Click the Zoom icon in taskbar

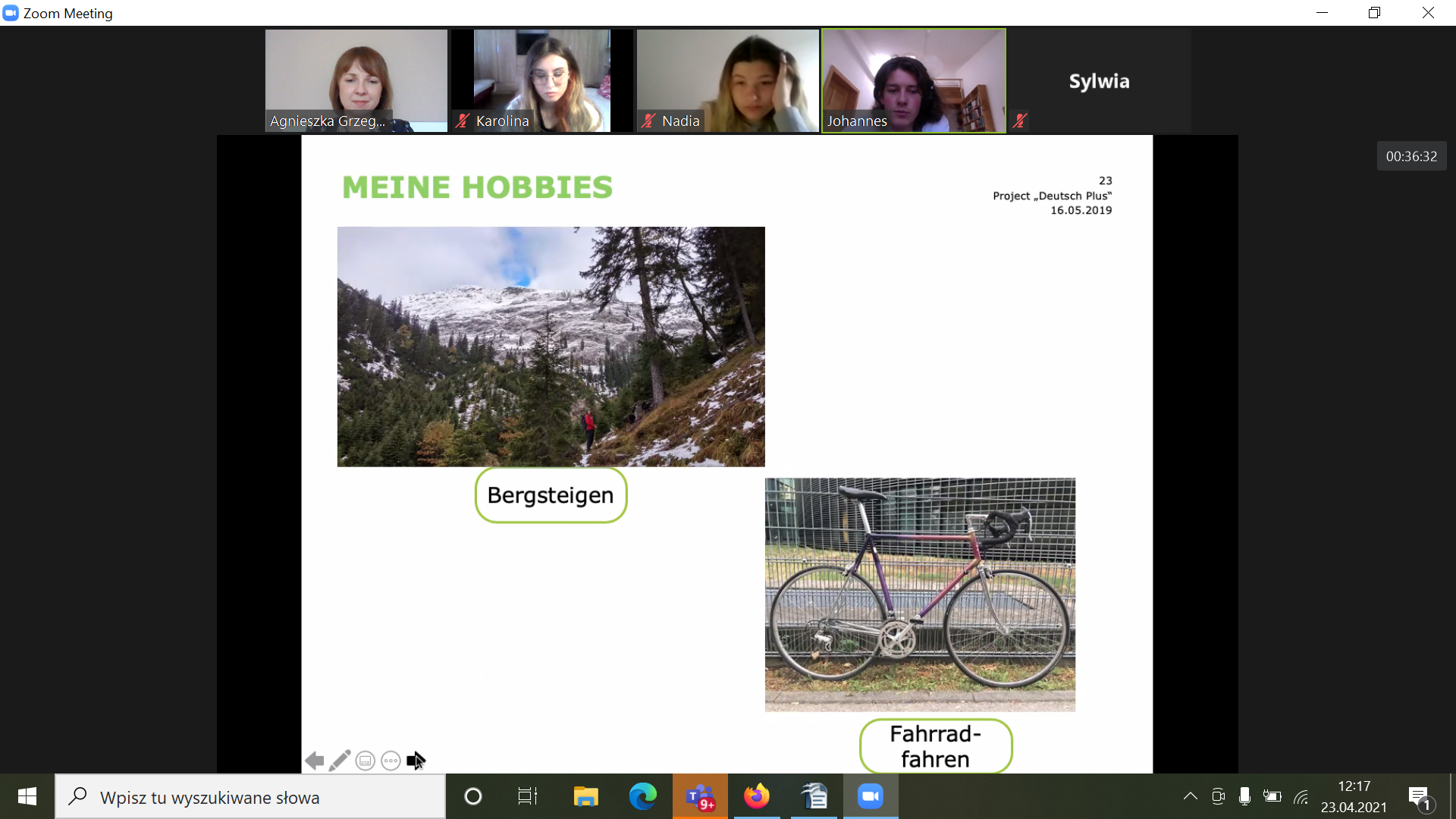[x=871, y=796]
